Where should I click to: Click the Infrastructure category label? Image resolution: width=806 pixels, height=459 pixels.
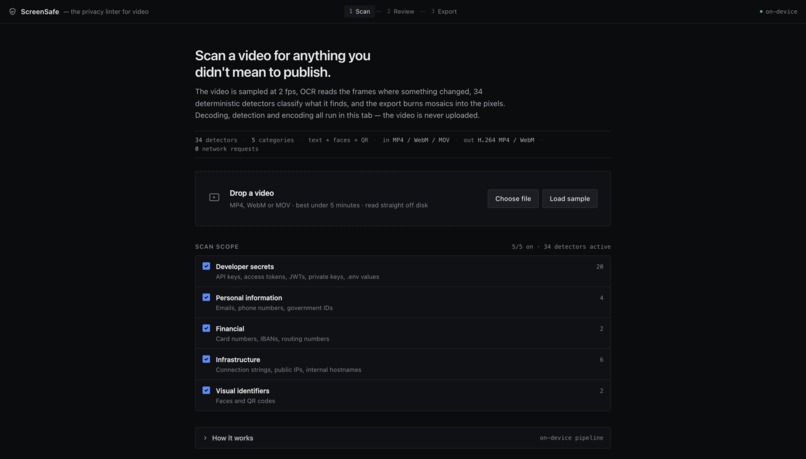click(x=237, y=360)
